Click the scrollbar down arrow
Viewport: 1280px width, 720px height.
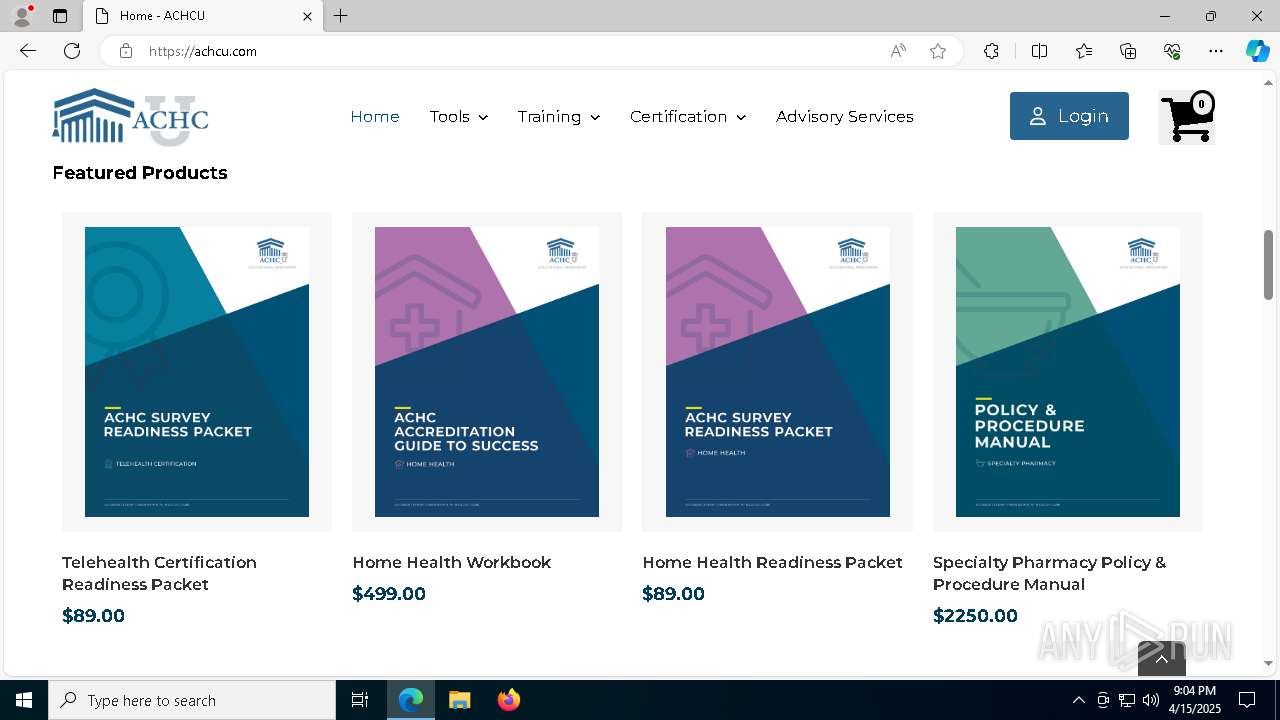(1268, 663)
